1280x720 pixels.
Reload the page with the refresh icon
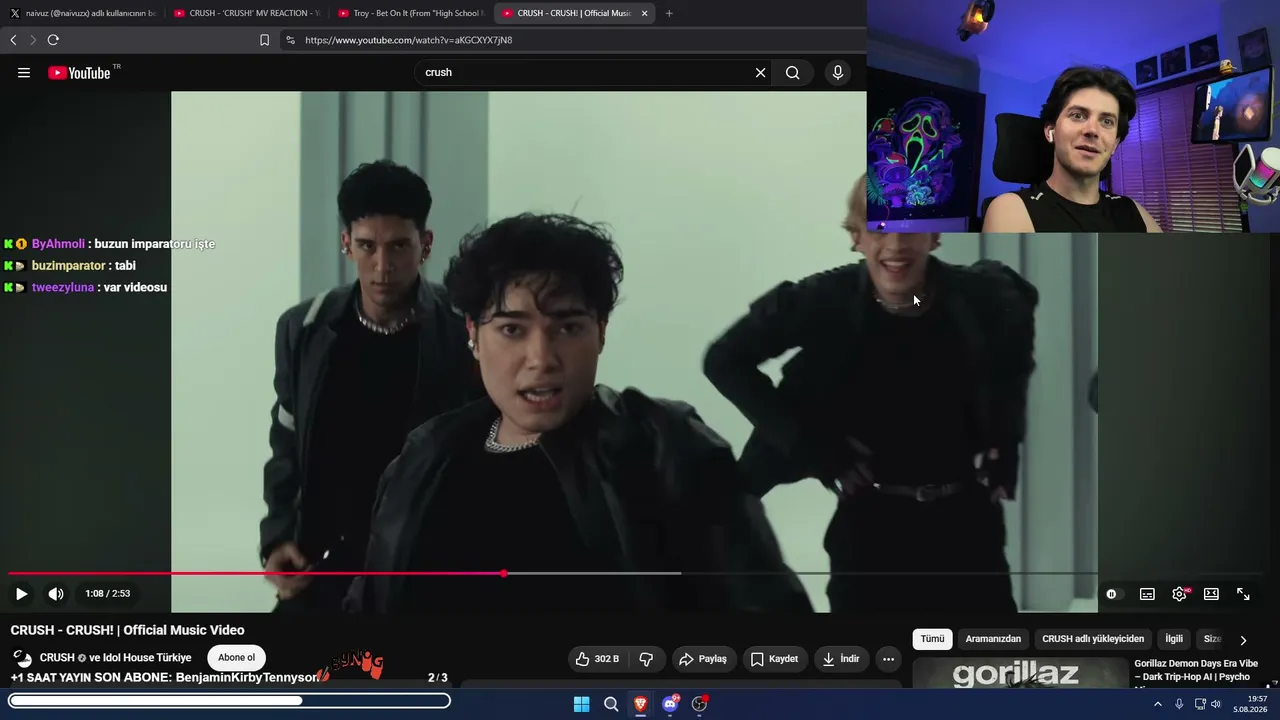click(53, 40)
